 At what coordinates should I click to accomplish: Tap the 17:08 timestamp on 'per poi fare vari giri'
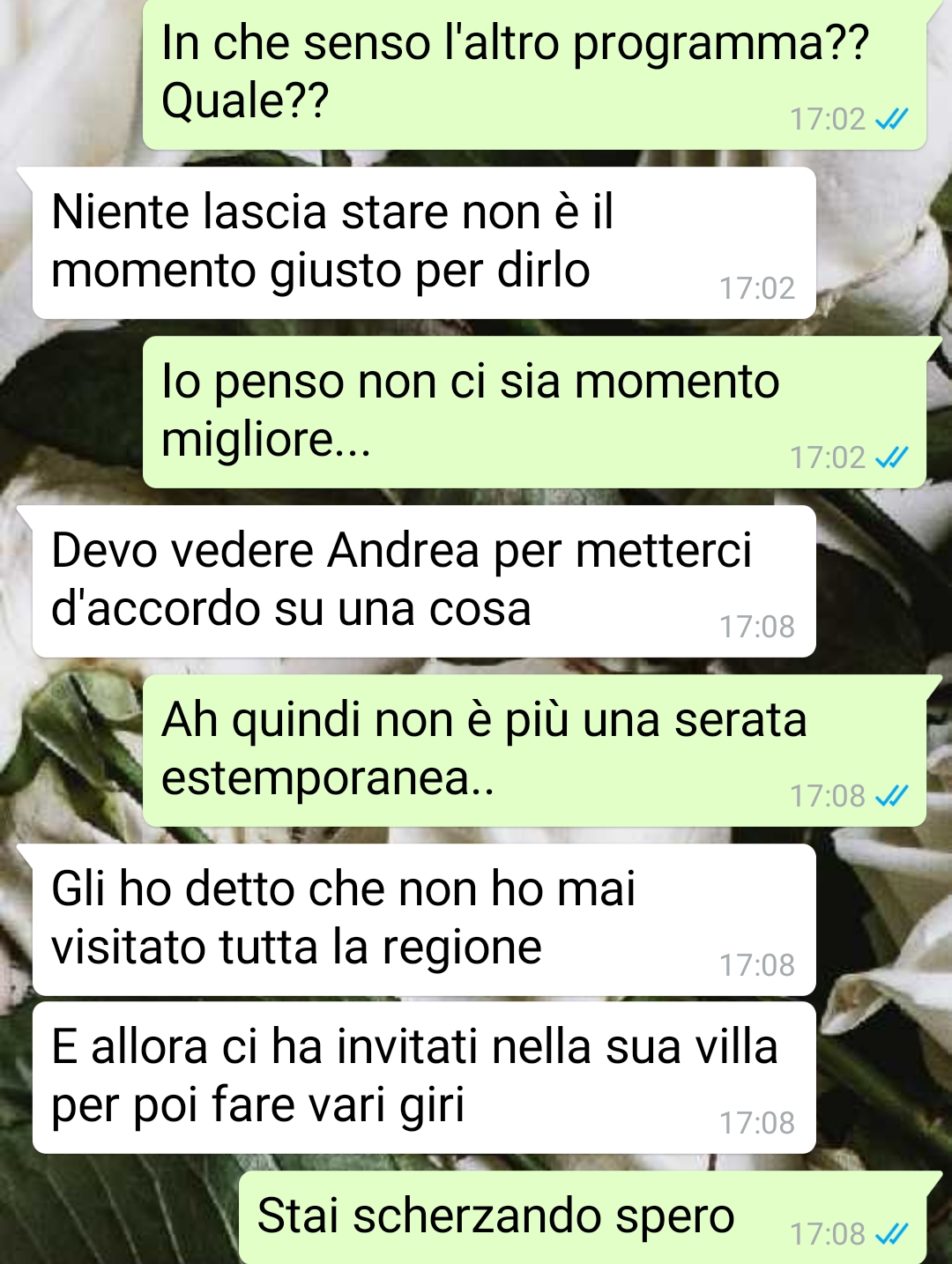(756, 1123)
